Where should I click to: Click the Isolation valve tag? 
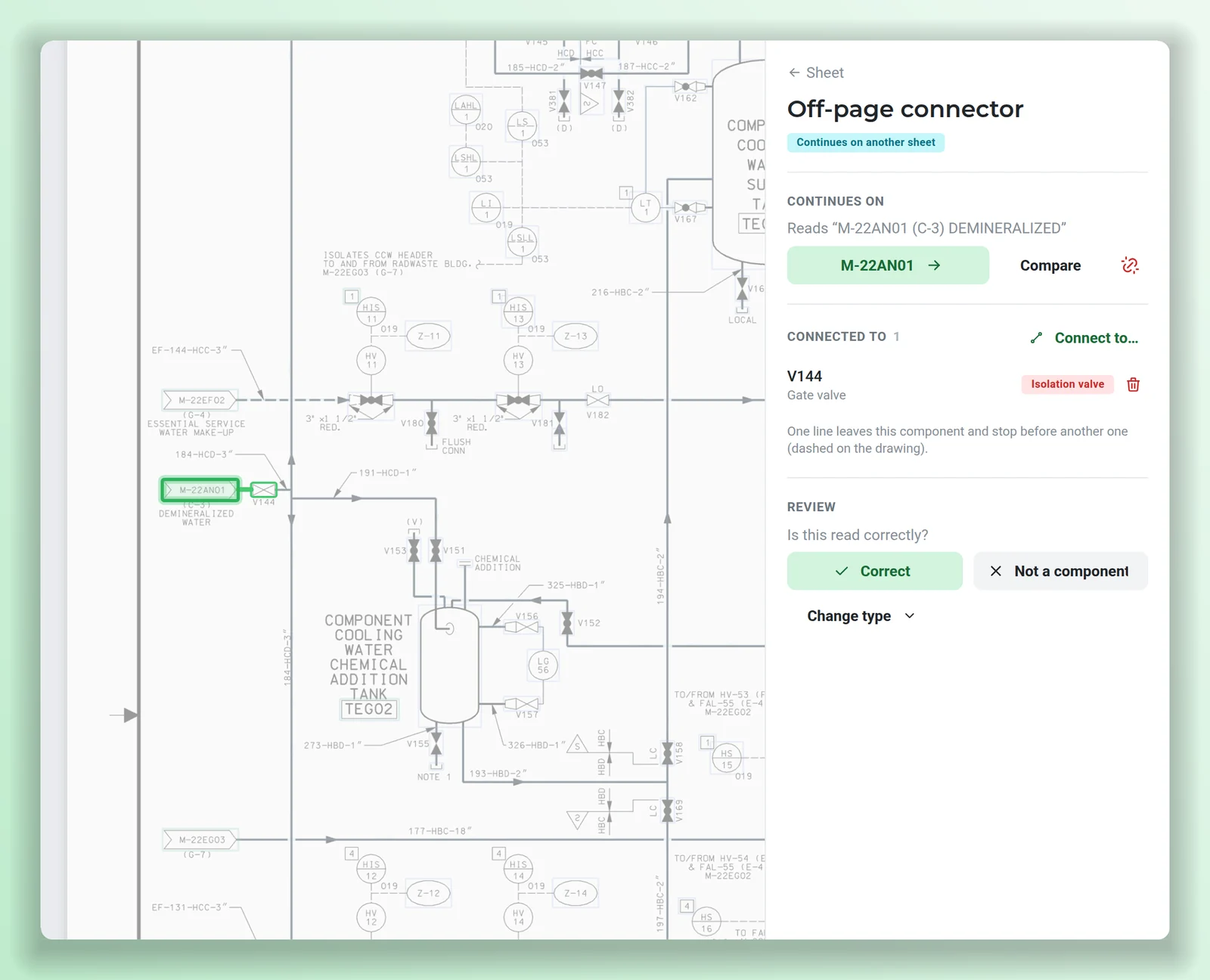(1067, 384)
